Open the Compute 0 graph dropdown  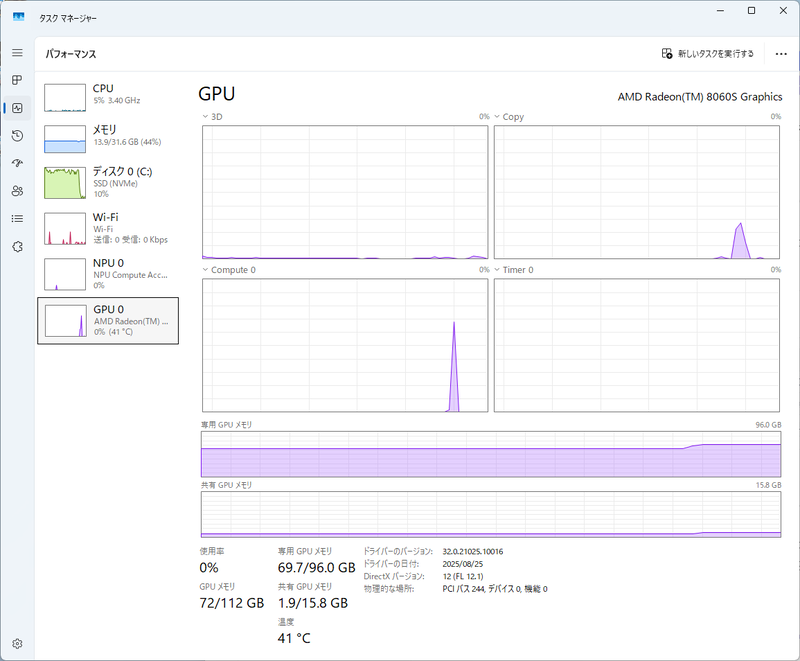coord(207,270)
